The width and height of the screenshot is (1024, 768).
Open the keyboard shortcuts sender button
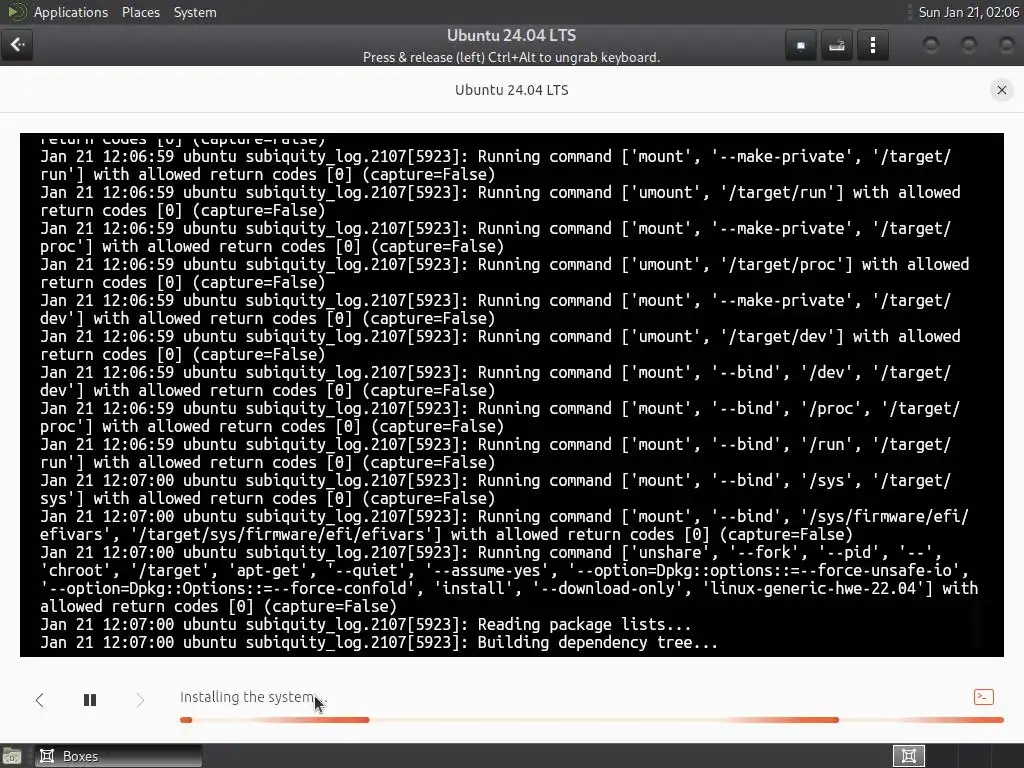[837, 45]
